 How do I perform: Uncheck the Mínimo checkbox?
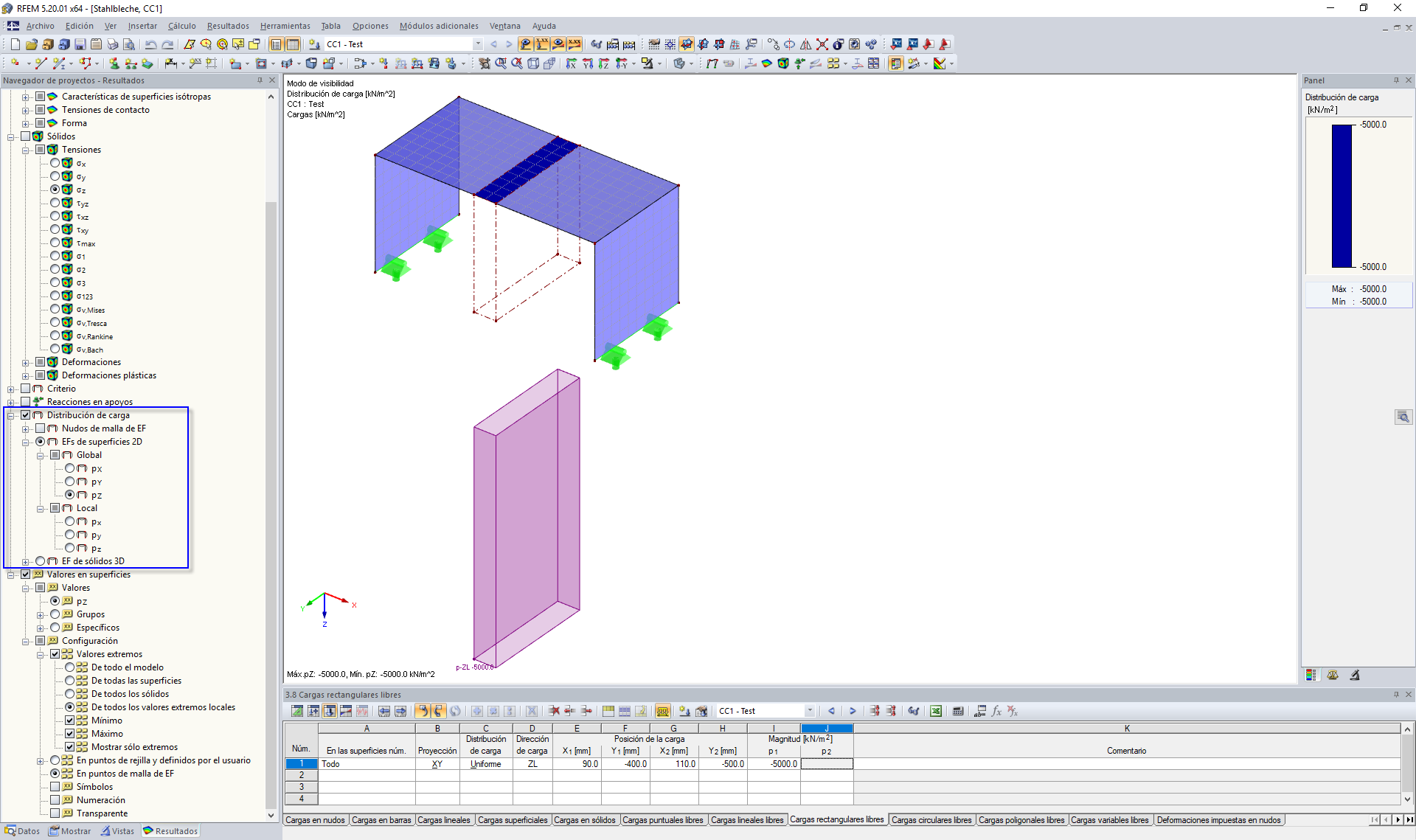70,721
